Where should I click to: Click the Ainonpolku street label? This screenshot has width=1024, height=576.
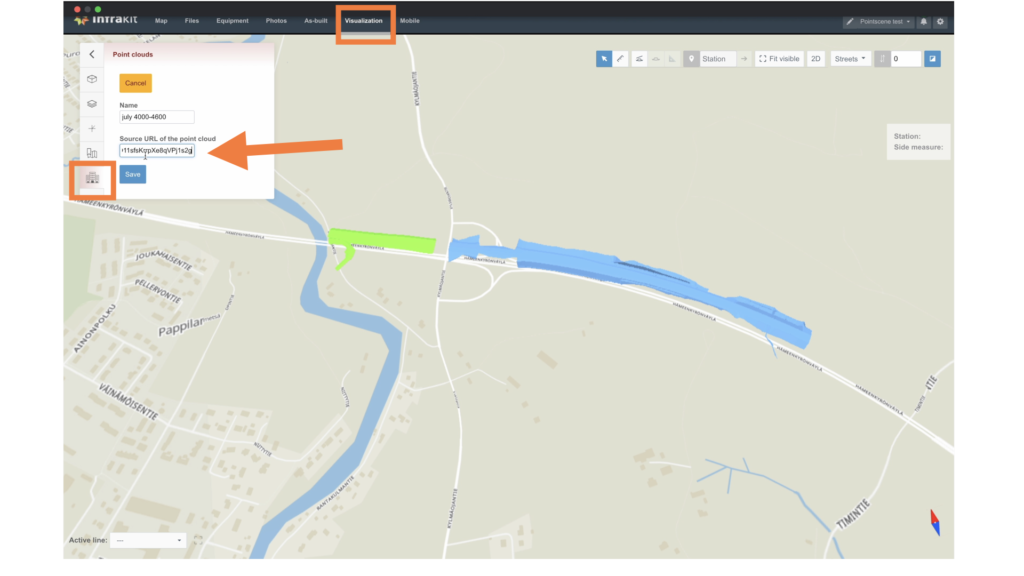coord(93,328)
